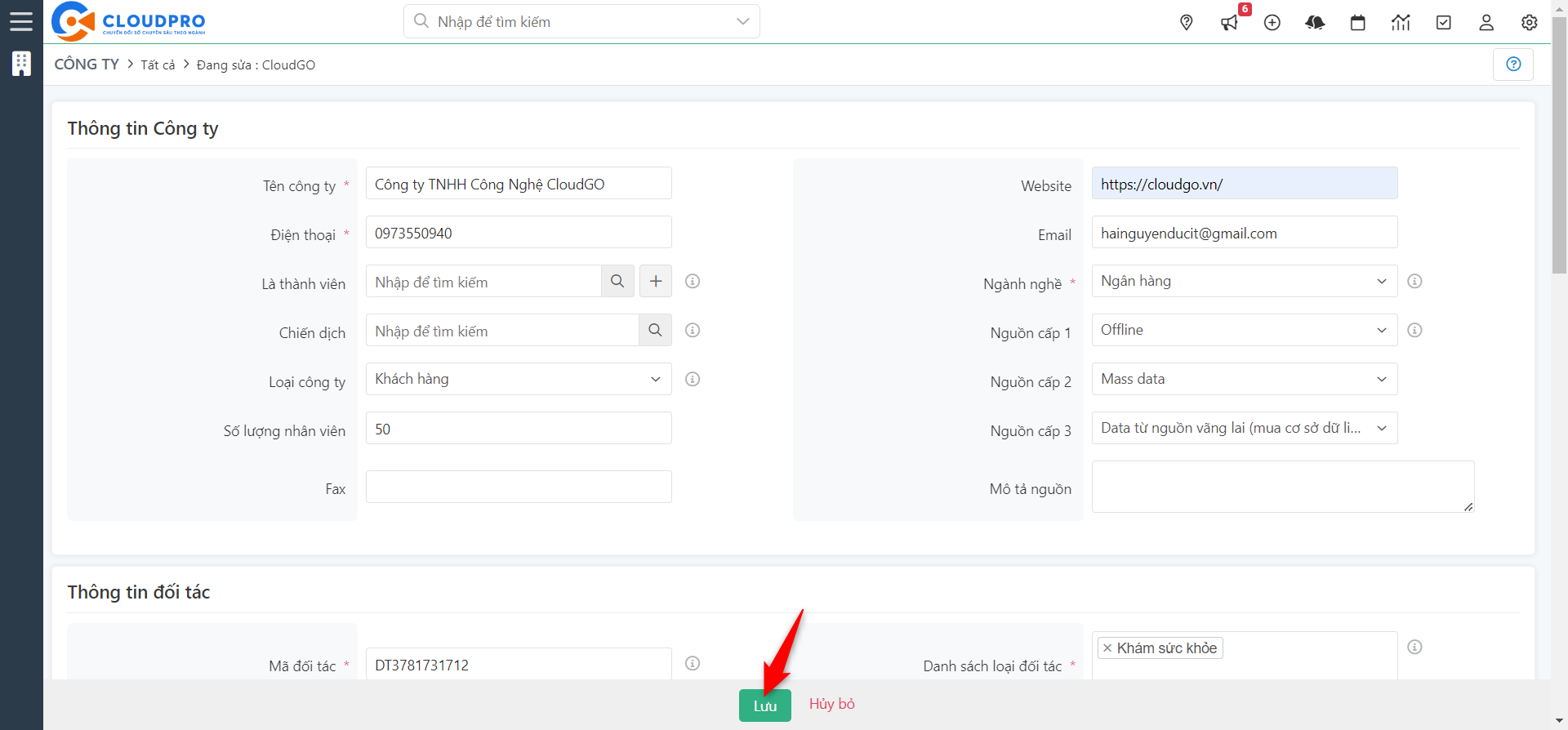Screen dimensions: 1568x730
Task: Open the map location pin icon
Action: coord(1187,23)
